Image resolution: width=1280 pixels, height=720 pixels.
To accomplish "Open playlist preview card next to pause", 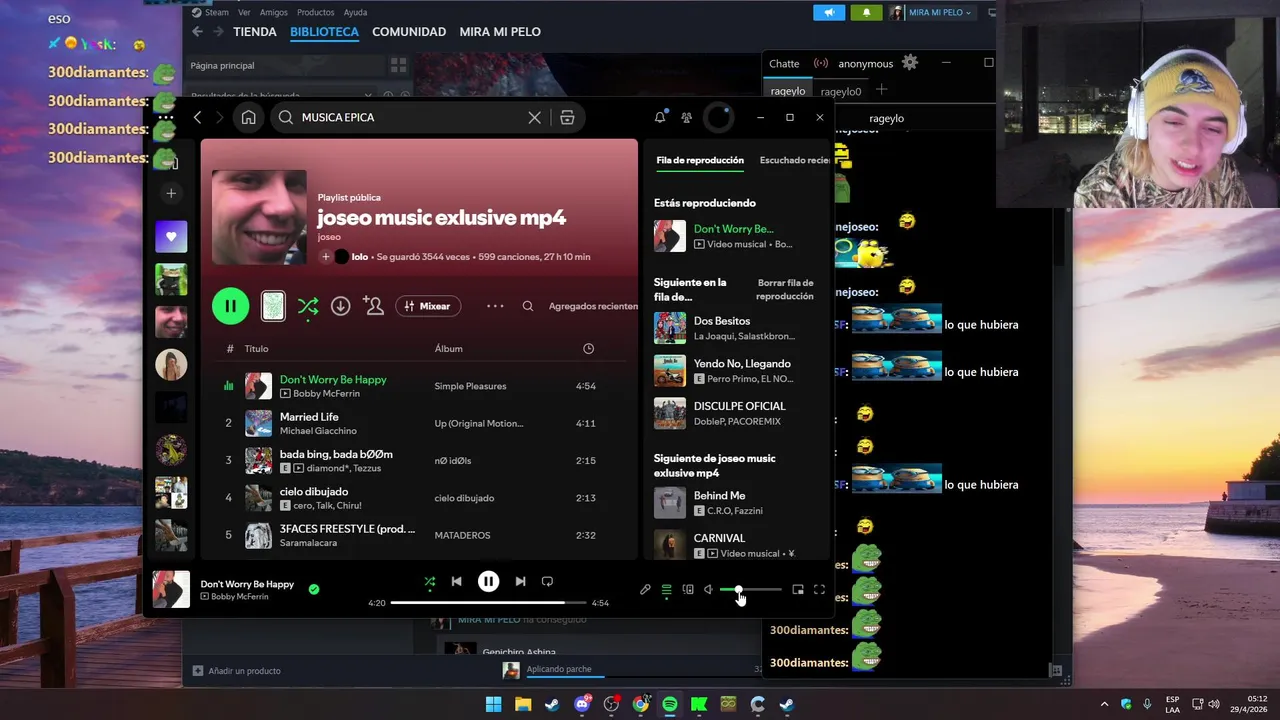I will pyautogui.click(x=273, y=306).
